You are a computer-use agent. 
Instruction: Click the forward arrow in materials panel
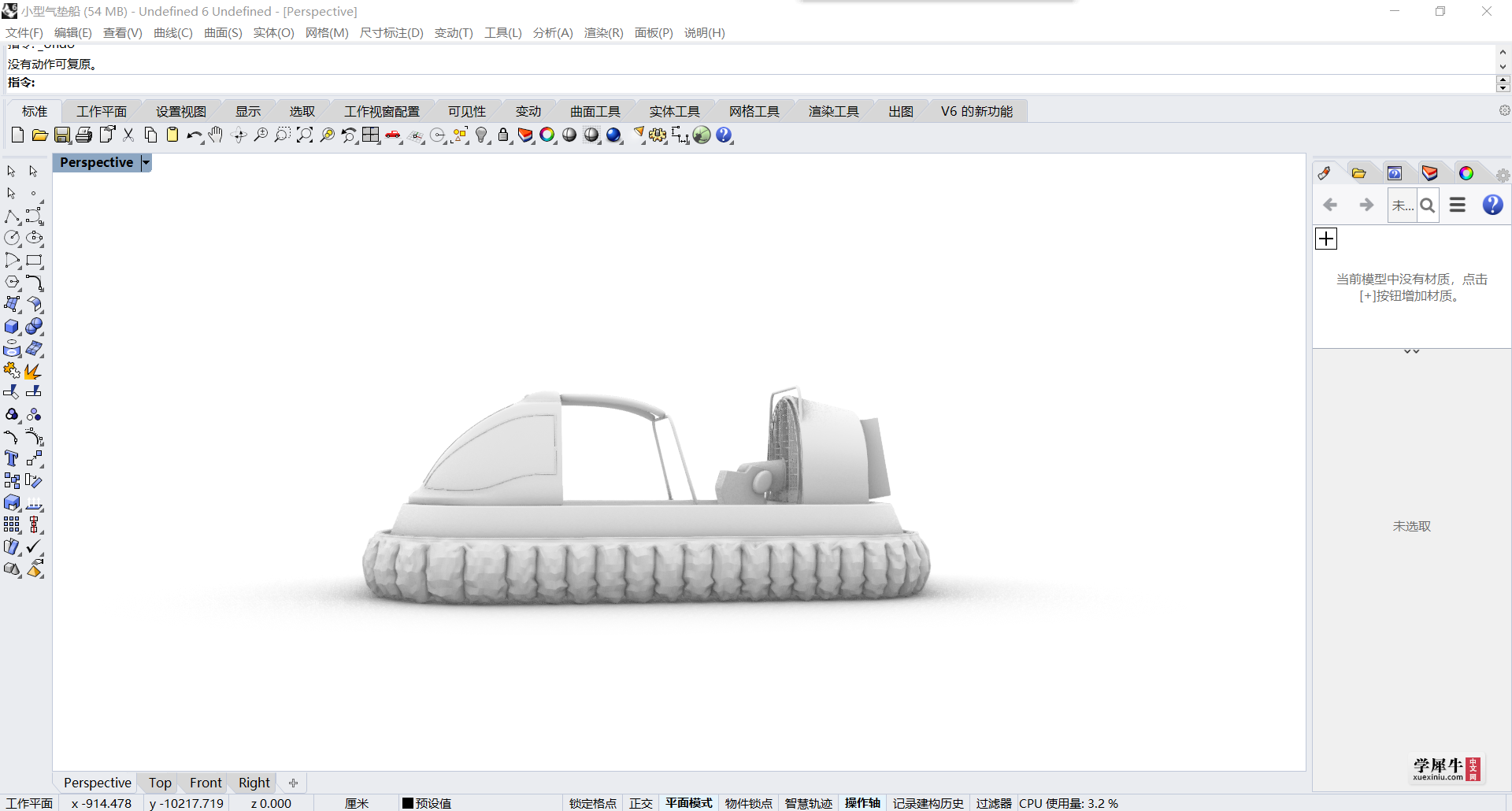coord(1366,205)
